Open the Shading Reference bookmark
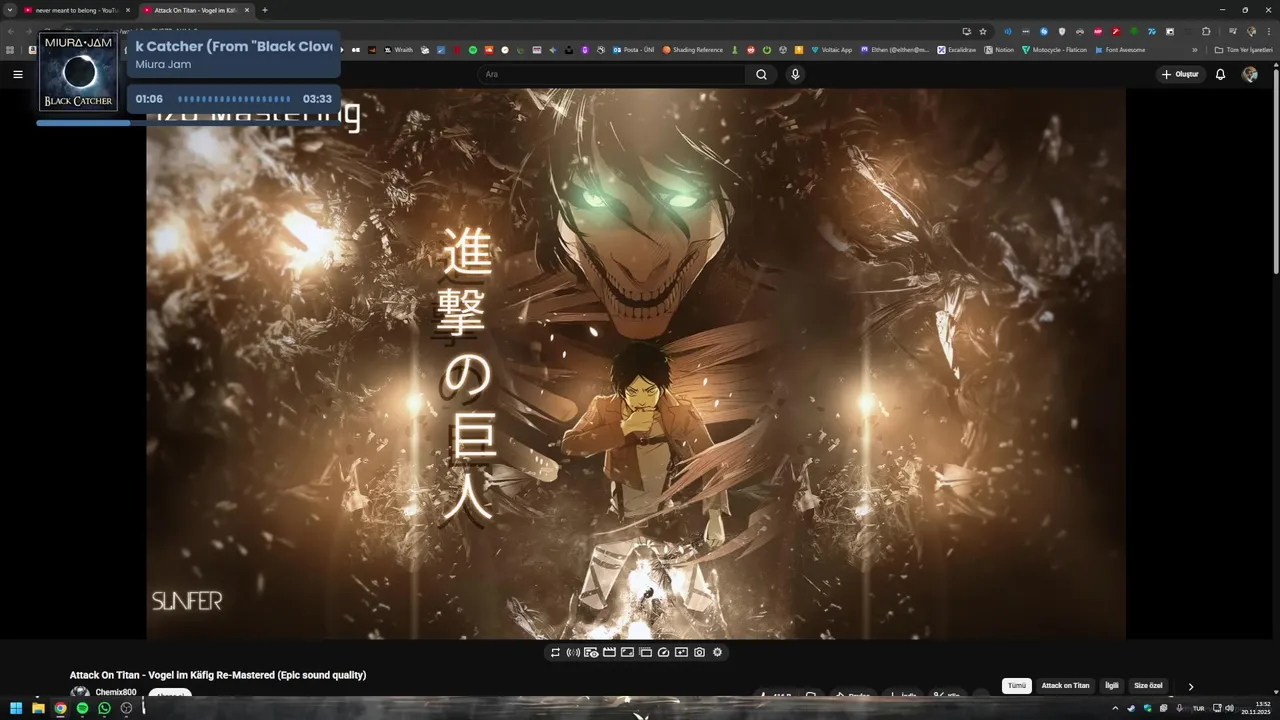 point(692,50)
